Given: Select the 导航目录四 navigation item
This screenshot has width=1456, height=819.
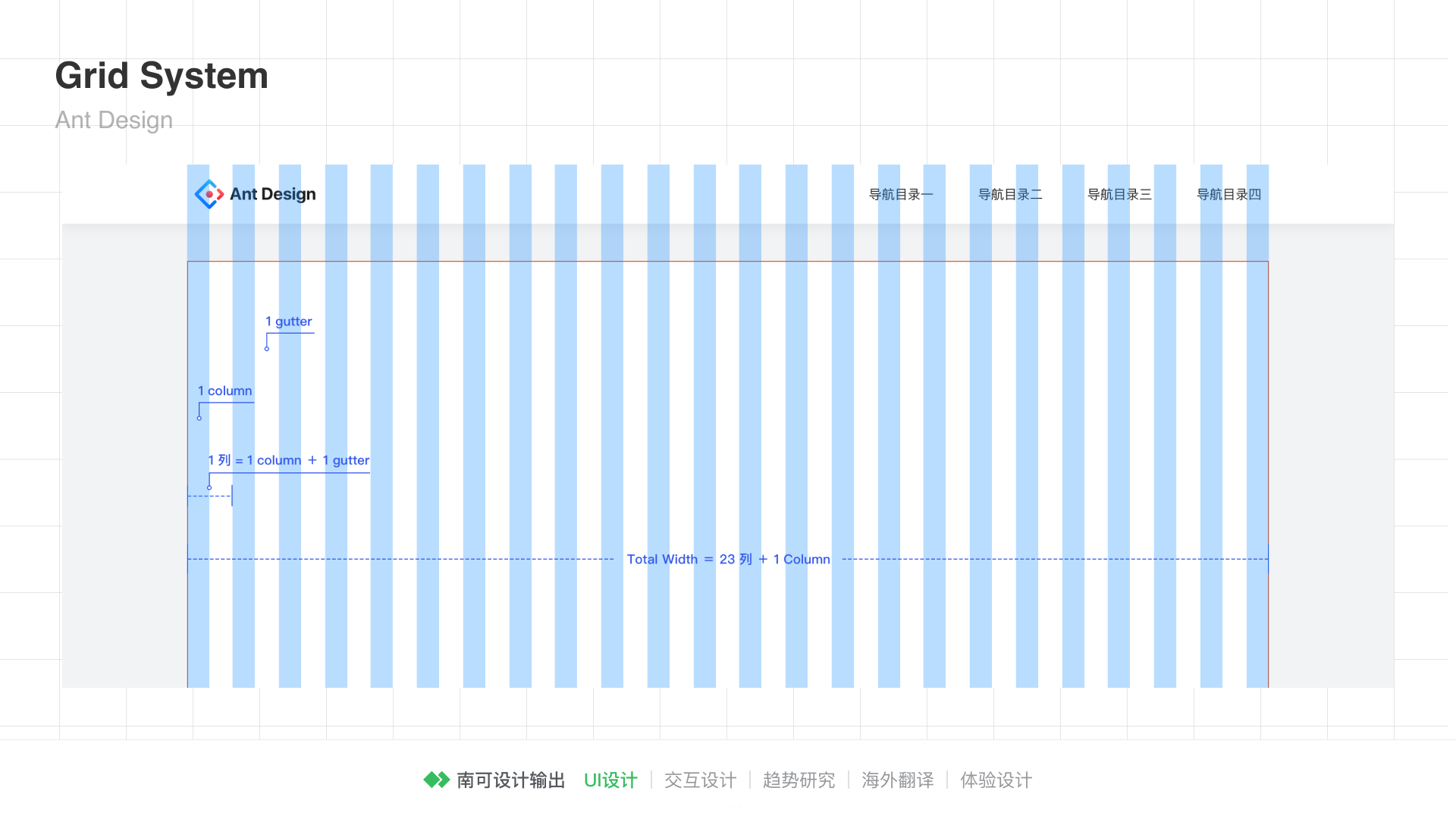Looking at the screenshot, I should [1228, 195].
